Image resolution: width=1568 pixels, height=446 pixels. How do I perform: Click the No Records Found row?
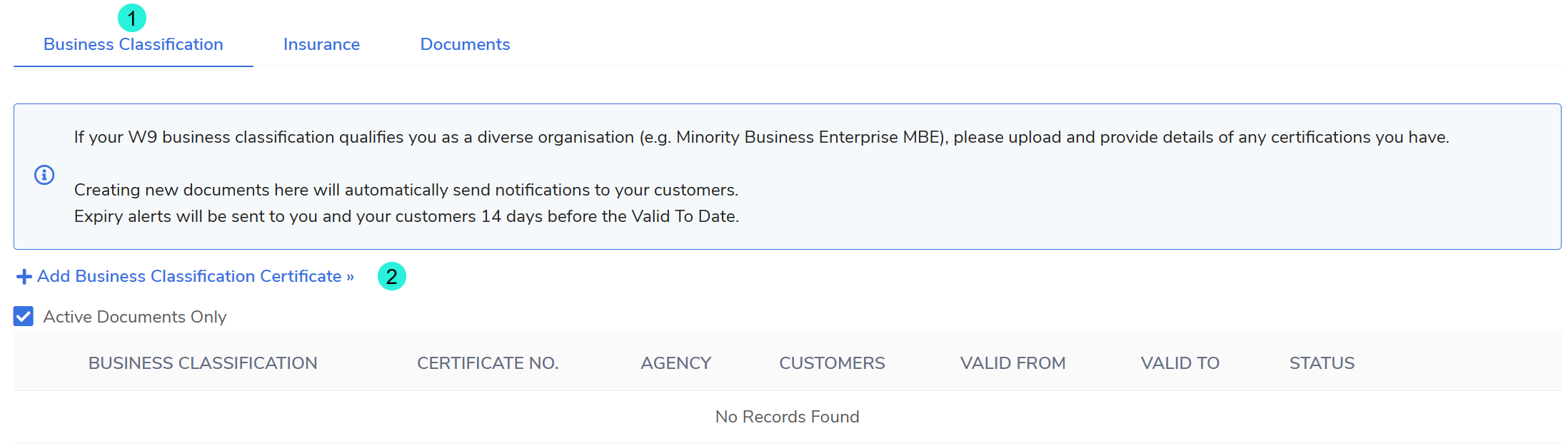tap(787, 417)
